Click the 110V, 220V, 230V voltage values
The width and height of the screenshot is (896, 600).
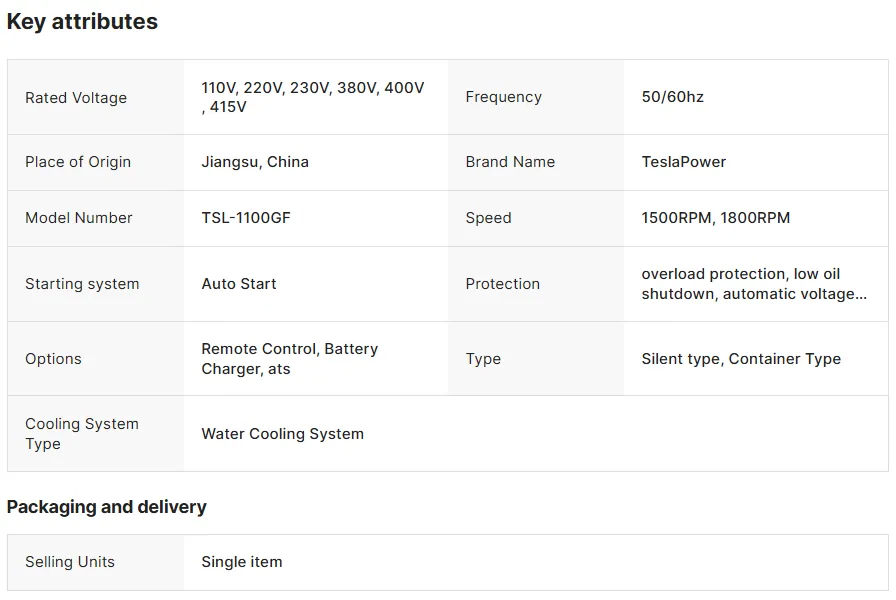click(313, 97)
